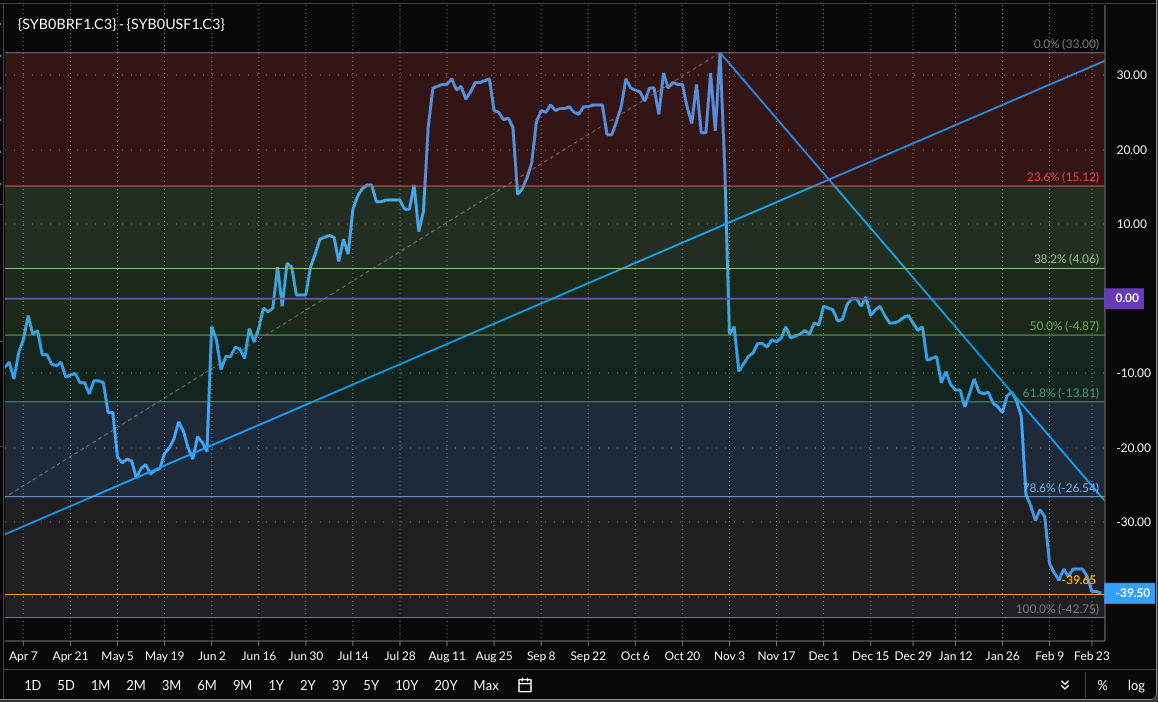The height and width of the screenshot is (702, 1158).
Task: Pick the 5Y chart range
Action: tap(371, 685)
